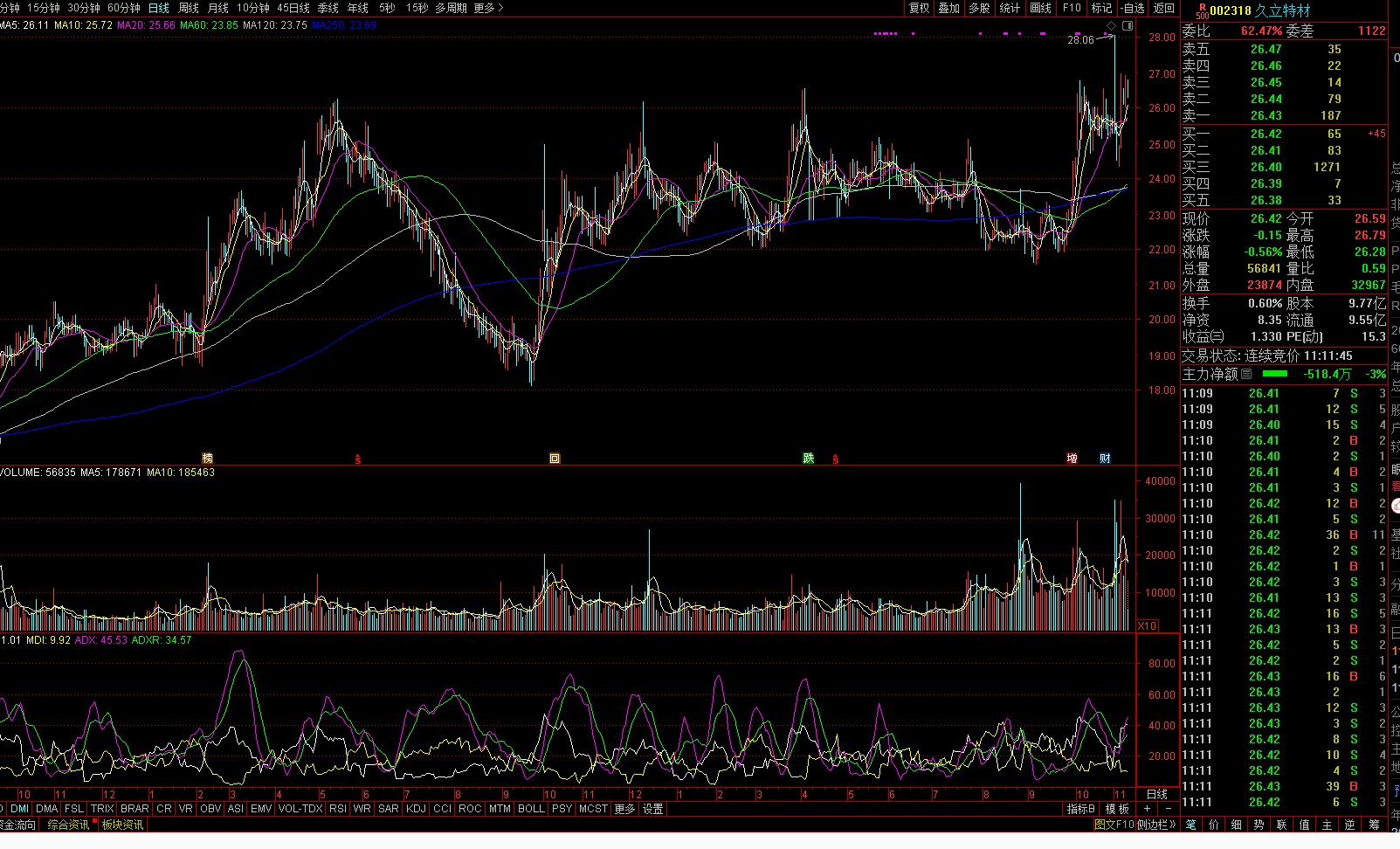This screenshot has height=849, width=1400.
Task: Toggle 叠加 overlay on the chart
Action: point(949,8)
